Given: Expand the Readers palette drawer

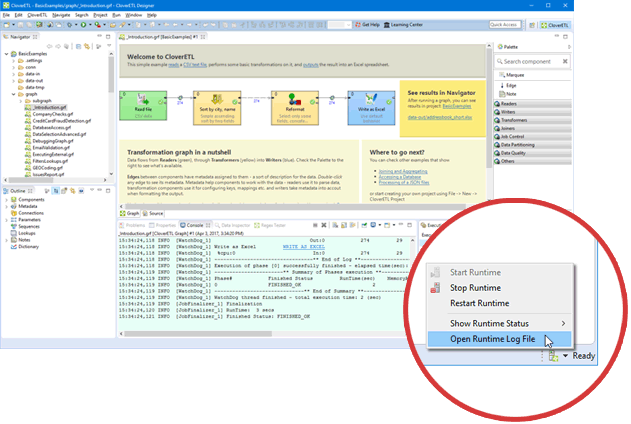Looking at the screenshot, I should click(x=532, y=104).
